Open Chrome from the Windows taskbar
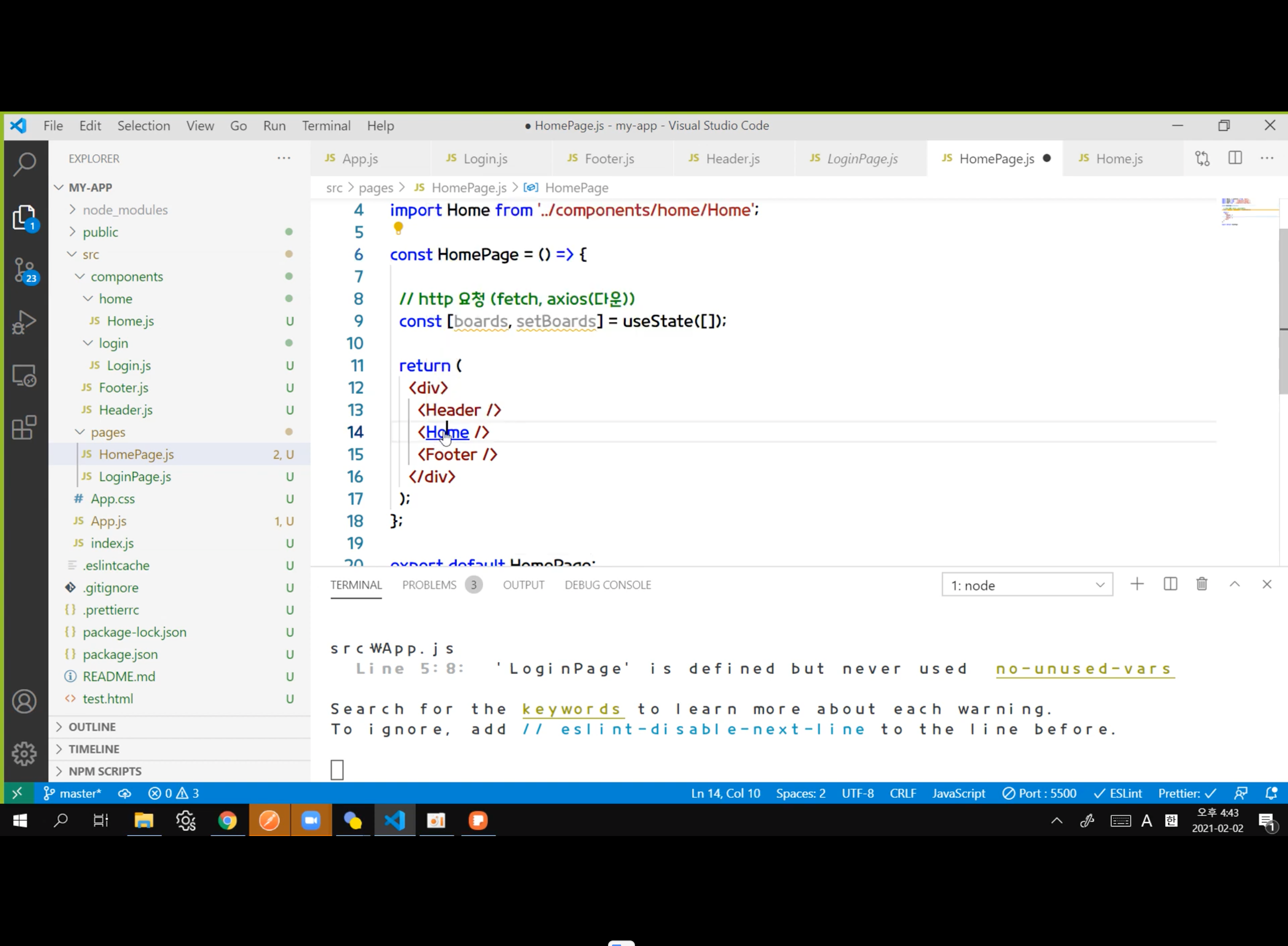Screen dimensions: 1288x946 [x=228, y=820]
